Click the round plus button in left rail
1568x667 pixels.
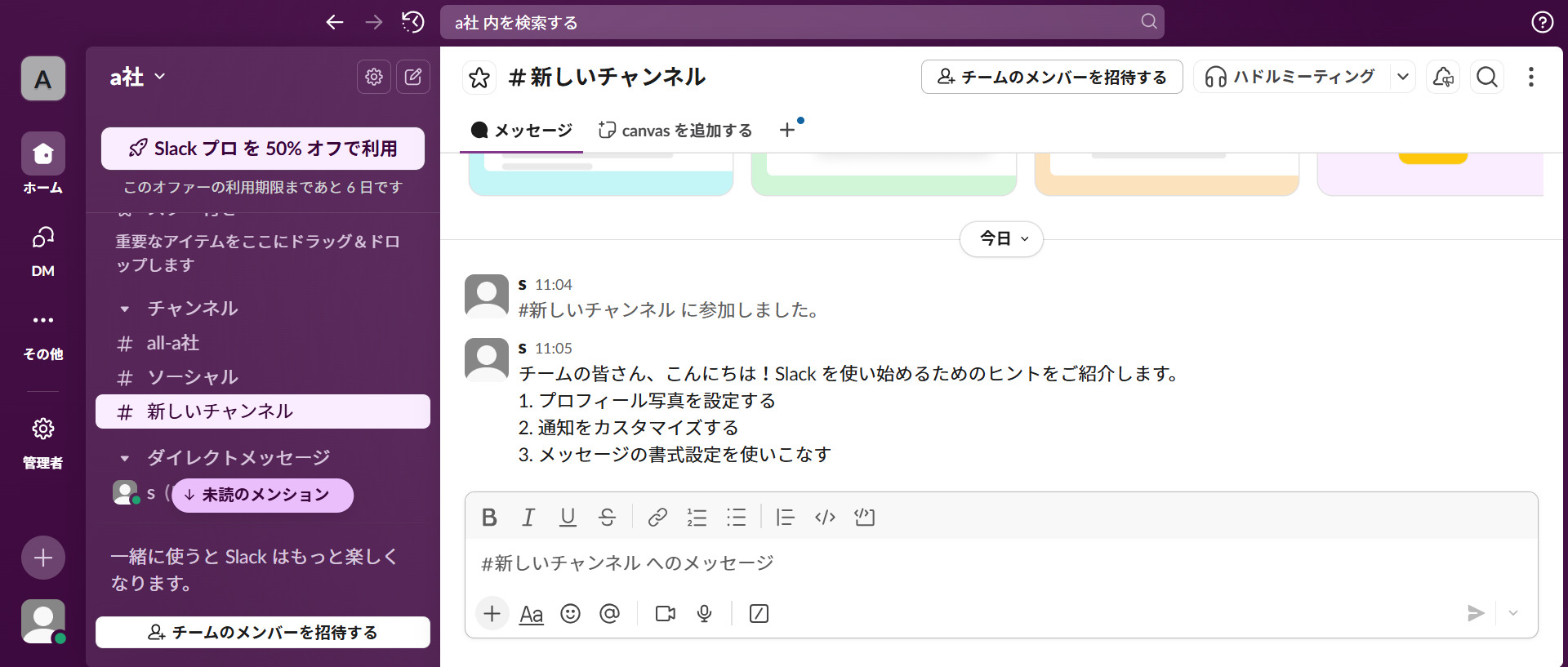43,558
